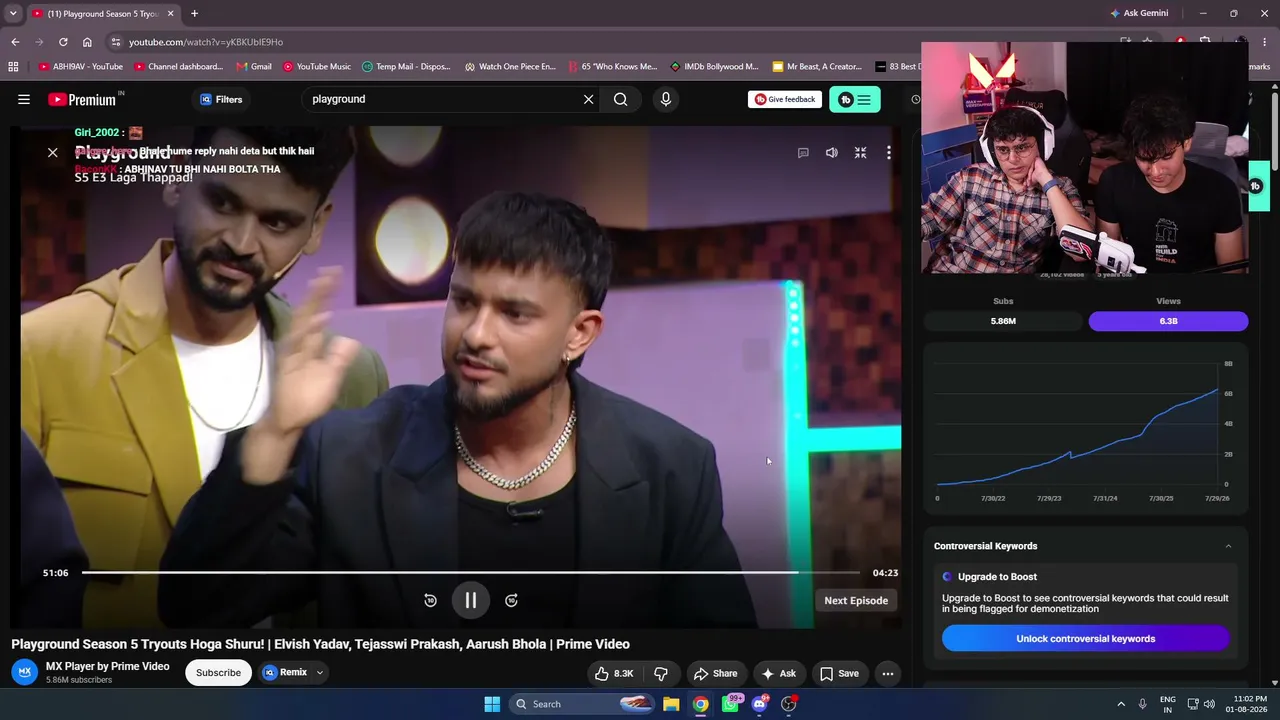Open the player's three-dot options menu
The height and width of the screenshot is (720, 1280).
888,153
